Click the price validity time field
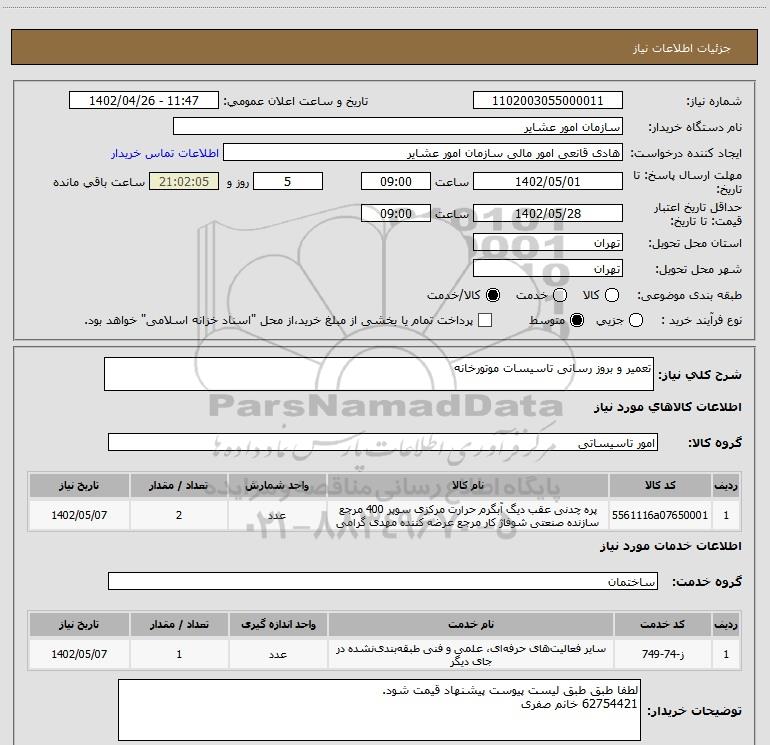770x745 pixels. pyautogui.click(x=396, y=213)
